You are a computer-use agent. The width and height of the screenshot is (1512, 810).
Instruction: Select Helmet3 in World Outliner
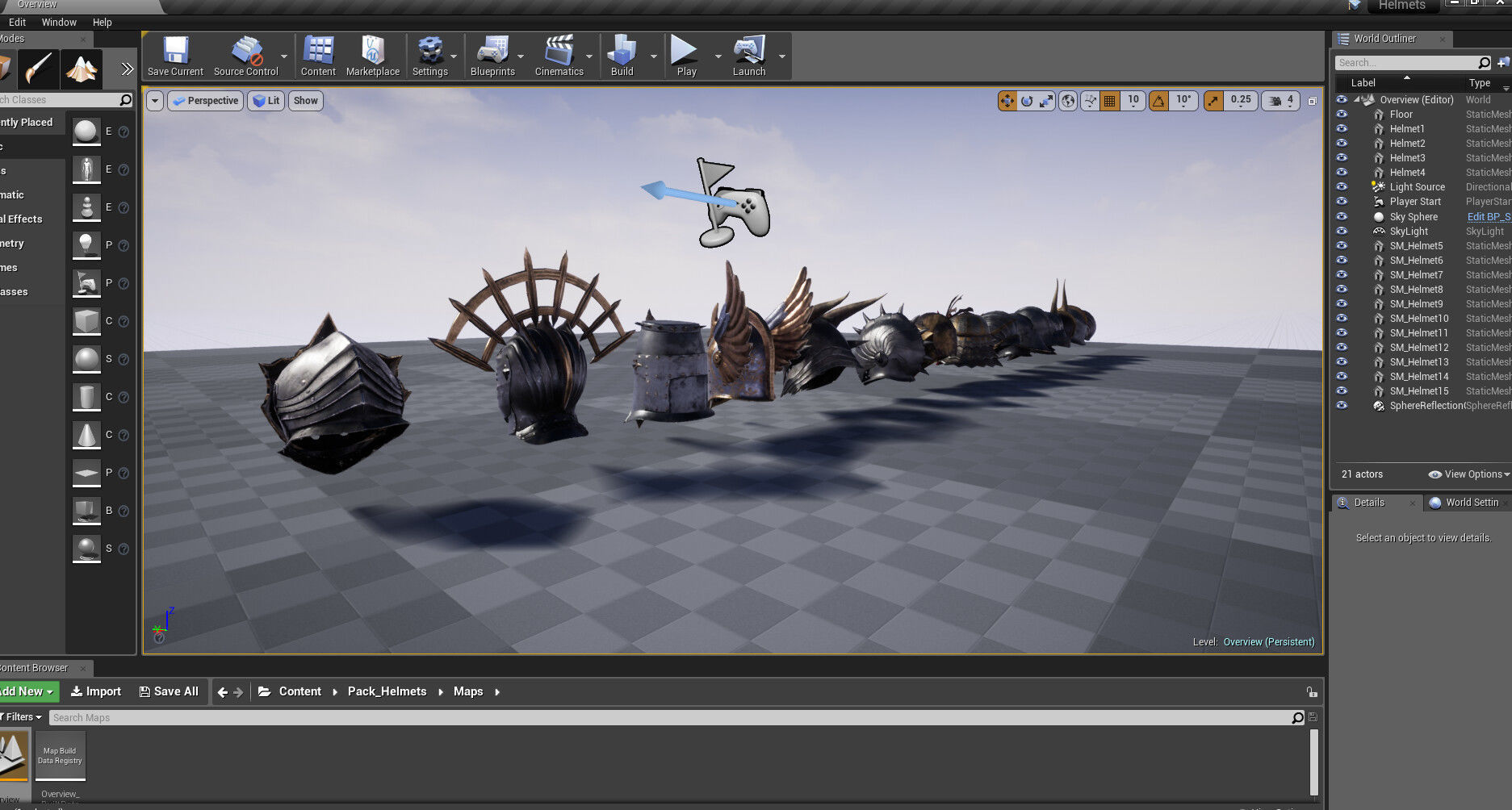coord(1407,158)
